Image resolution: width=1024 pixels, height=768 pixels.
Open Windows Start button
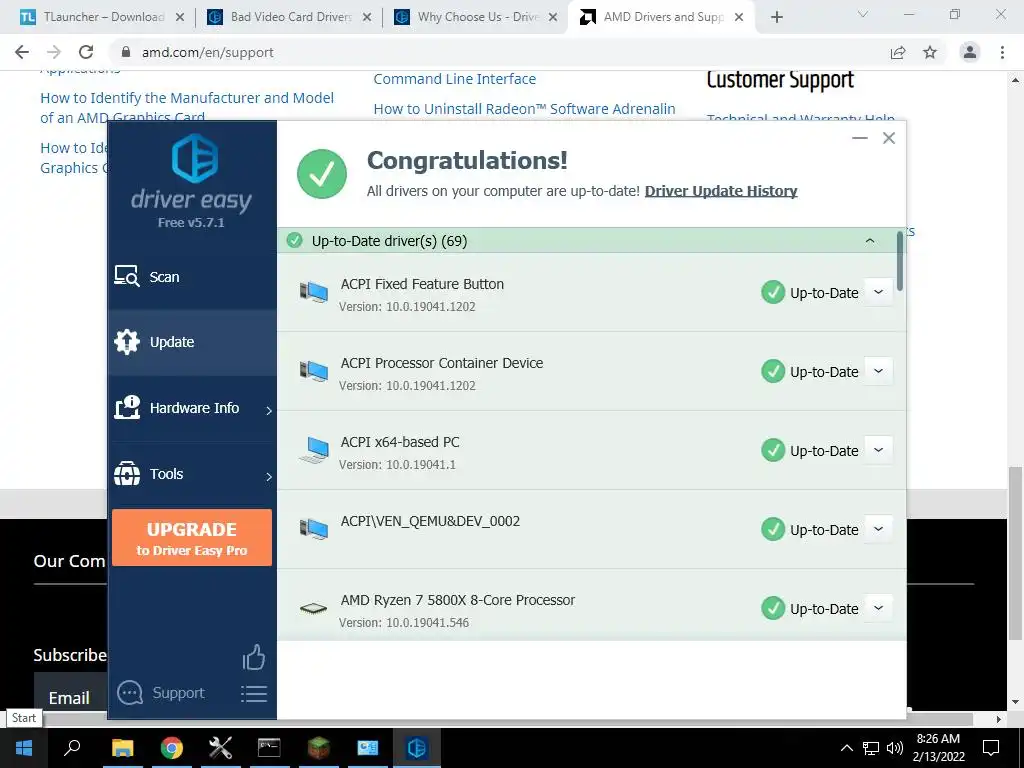coord(24,747)
